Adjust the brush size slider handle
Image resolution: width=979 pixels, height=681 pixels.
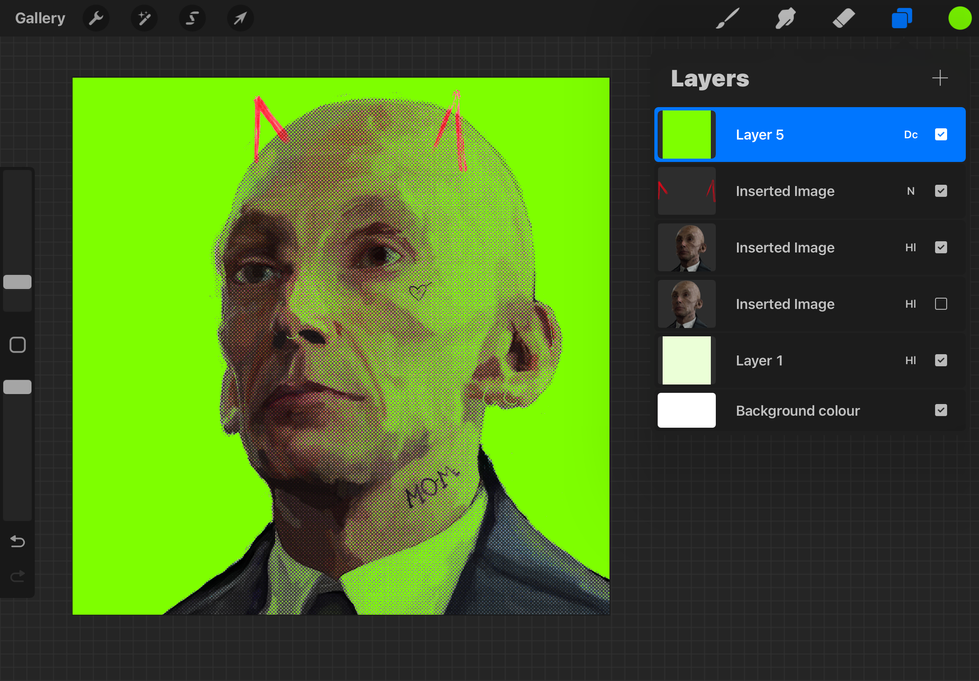[x=17, y=282]
